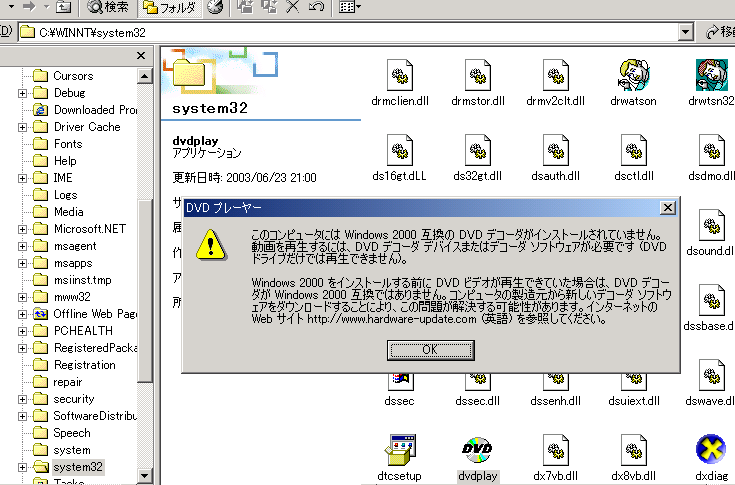Expand the Debug folder node
Screen dimensions: 735x485
click(22, 93)
